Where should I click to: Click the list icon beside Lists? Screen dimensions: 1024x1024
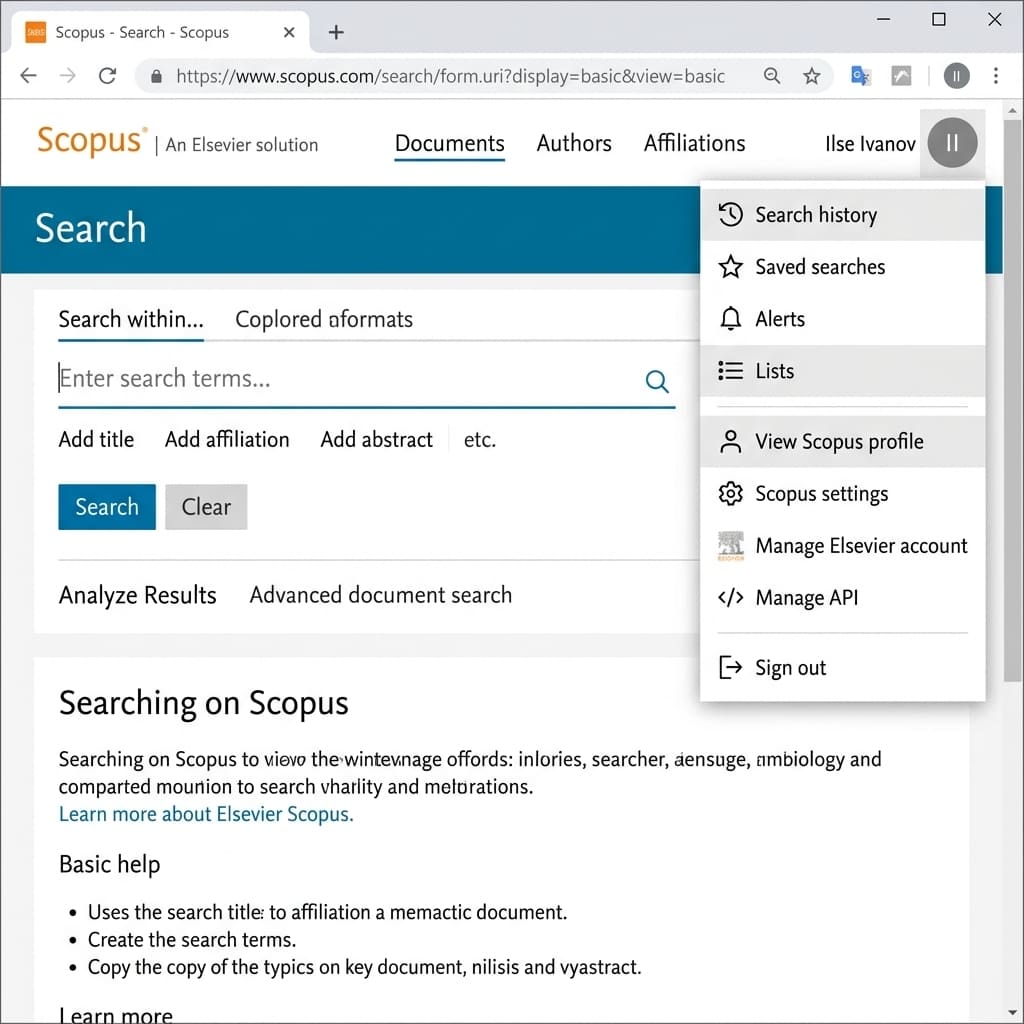730,371
